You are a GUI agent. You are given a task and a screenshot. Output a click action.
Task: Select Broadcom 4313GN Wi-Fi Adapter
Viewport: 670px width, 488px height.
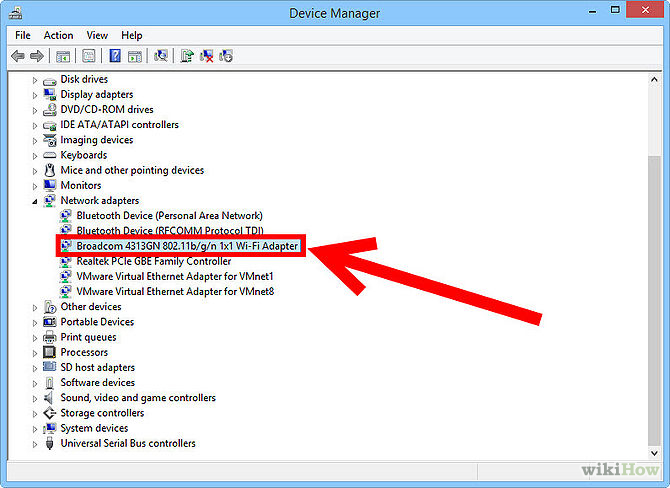(x=187, y=246)
